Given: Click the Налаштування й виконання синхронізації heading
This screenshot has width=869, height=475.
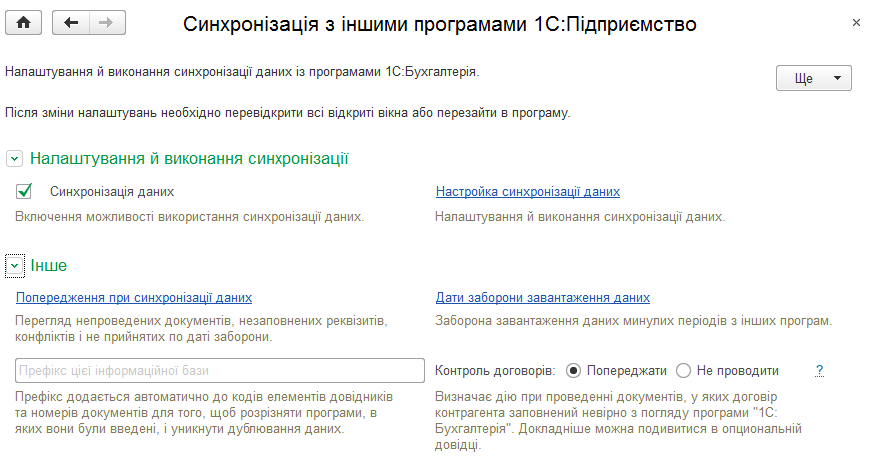Looking at the screenshot, I should coord(189,159).
